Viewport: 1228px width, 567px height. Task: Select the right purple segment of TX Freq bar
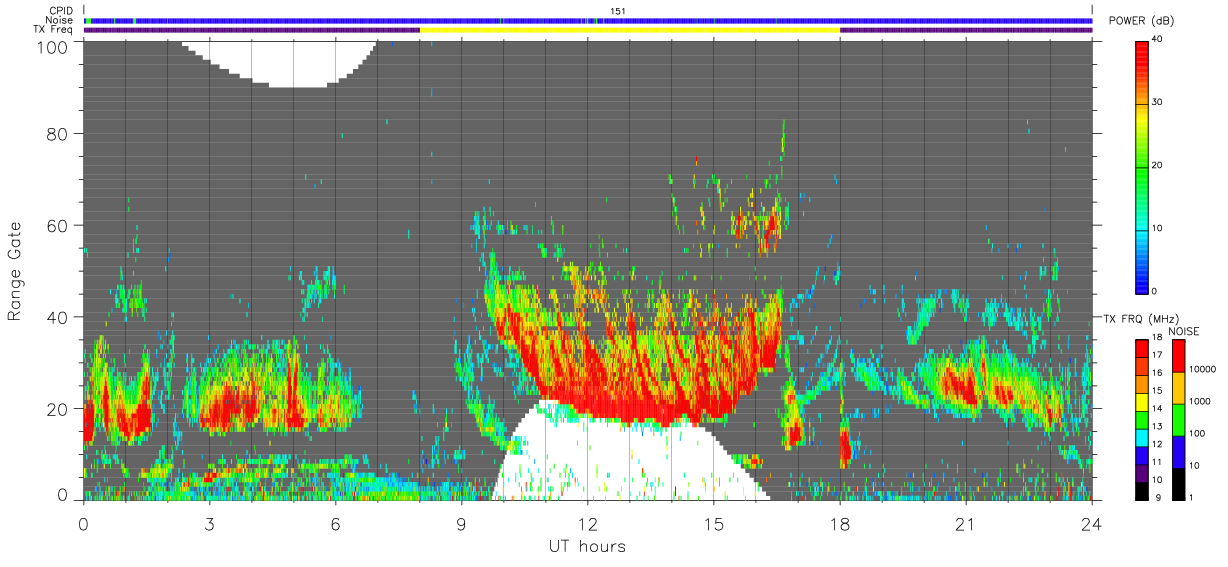tap(966, 30)
